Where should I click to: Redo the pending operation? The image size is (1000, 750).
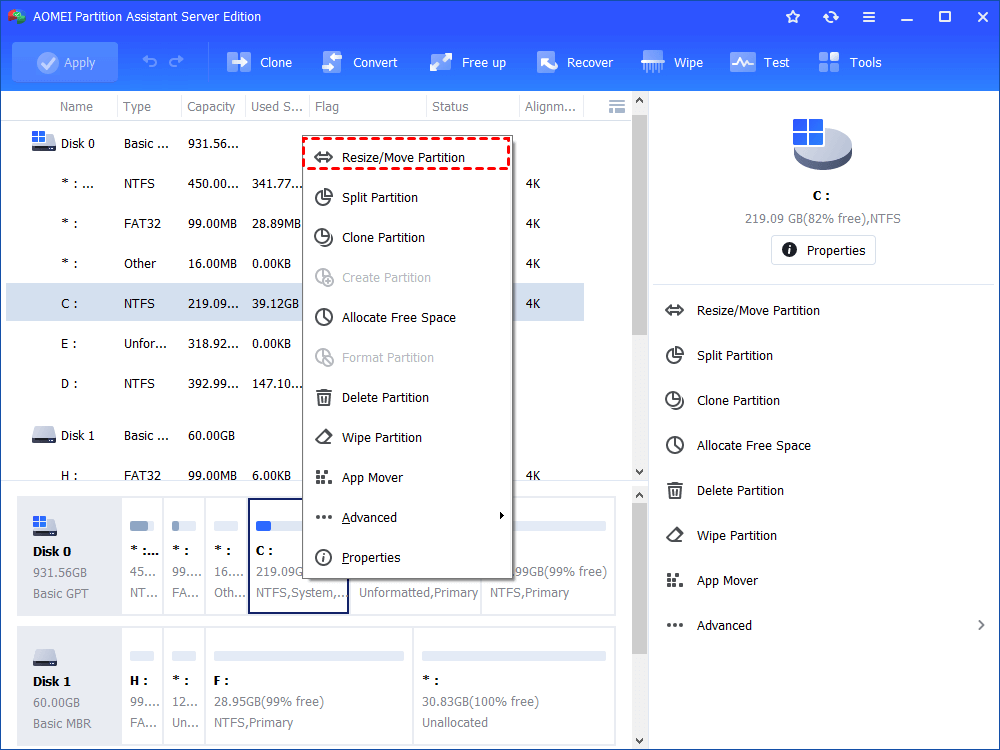pyautogui.click(x=176, y=62)
